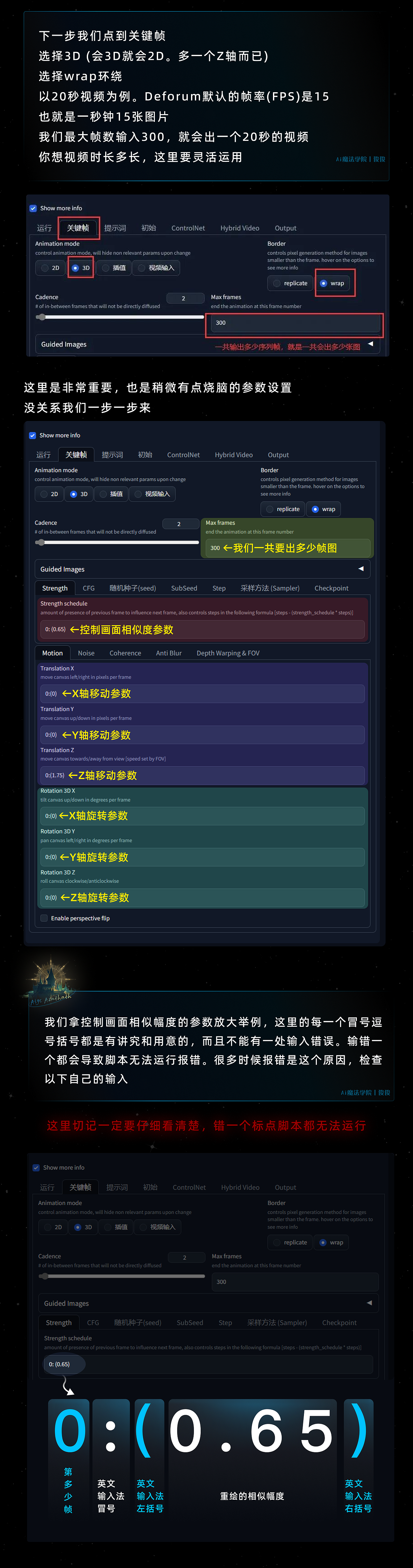
Task: Open the Anti Blur tab
Action: [x=169, y=652]
